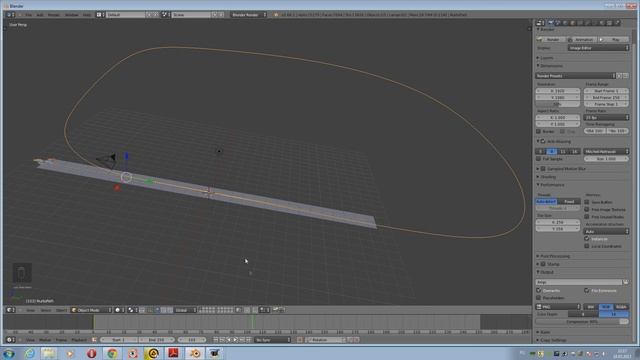Click the output path folder icon
This screenshot has height=360, width=640.
tap(625, 282)
